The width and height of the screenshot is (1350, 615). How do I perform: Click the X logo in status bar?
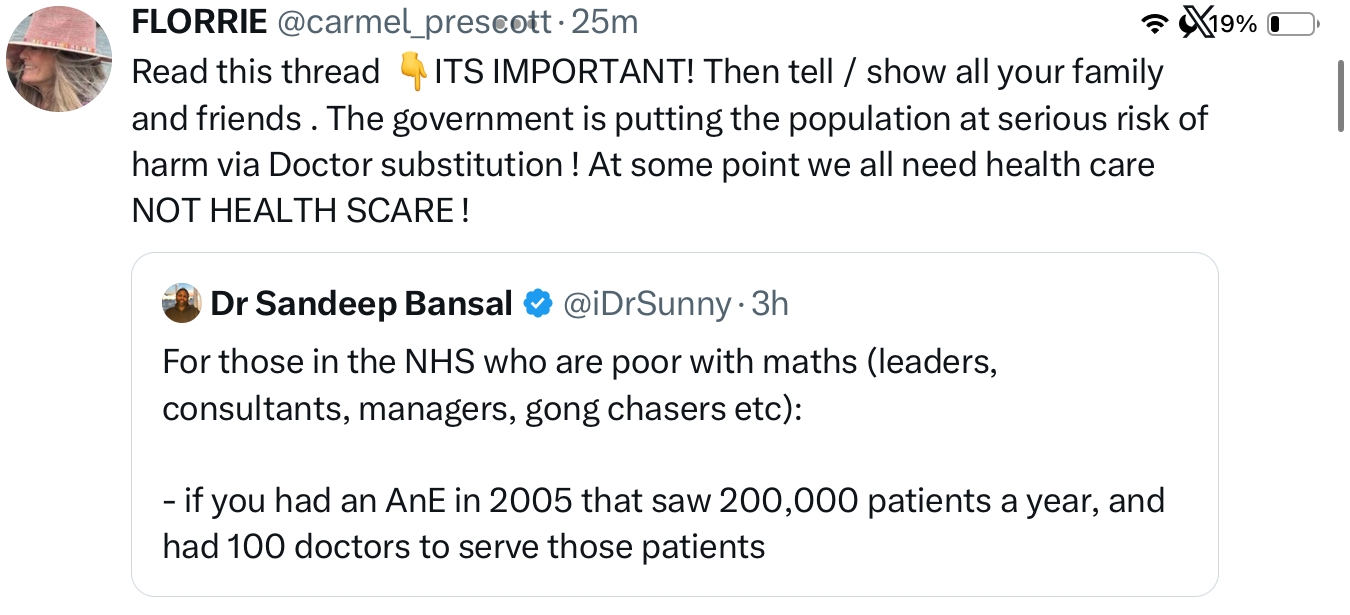coord(1190,23)
